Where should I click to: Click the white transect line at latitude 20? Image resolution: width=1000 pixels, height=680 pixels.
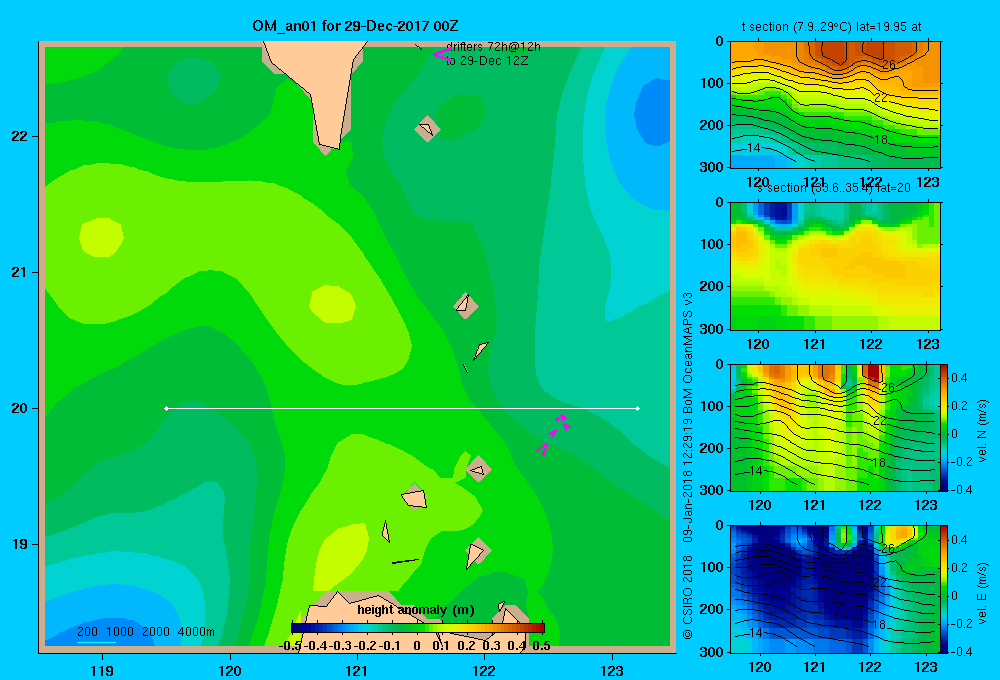tap(402, 408)
